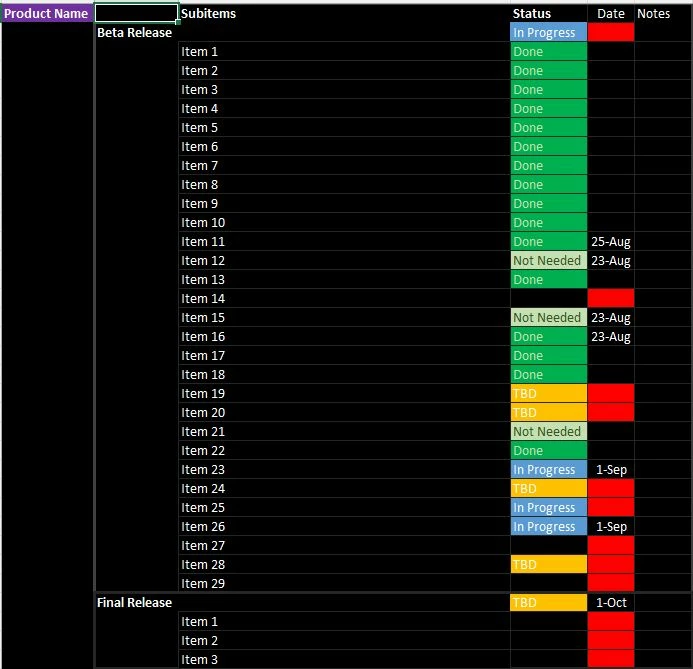
Task: Click Not Needed status of Item 15
Action: click(x=548, y=318)
